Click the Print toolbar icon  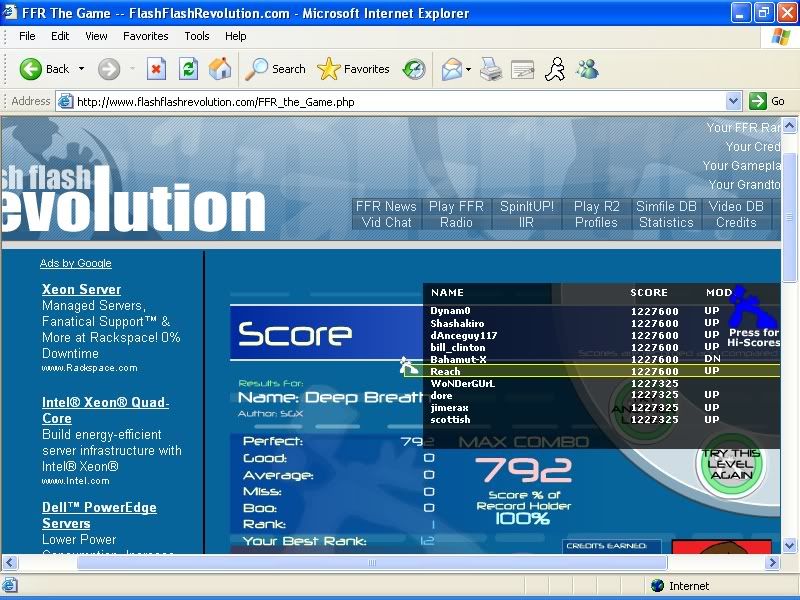coord(490,69)
